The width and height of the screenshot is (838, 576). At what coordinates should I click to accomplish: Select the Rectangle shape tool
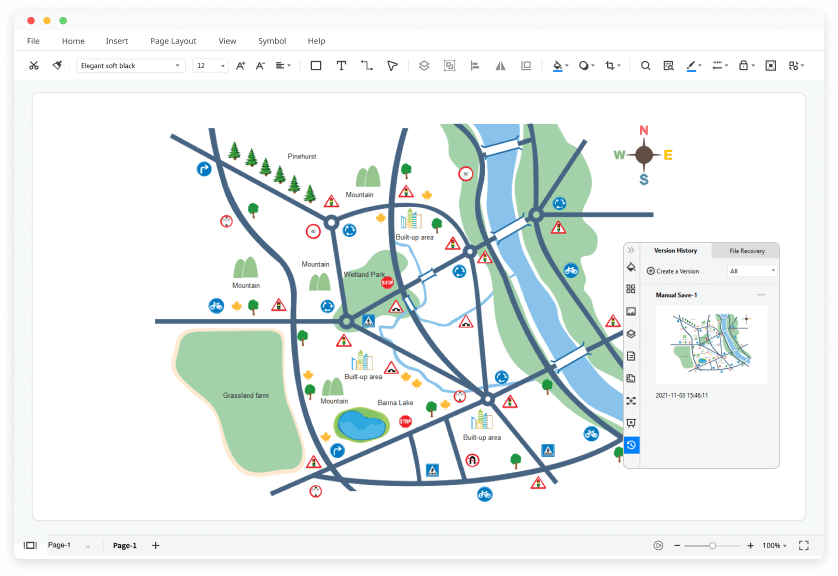coord(316,65)
